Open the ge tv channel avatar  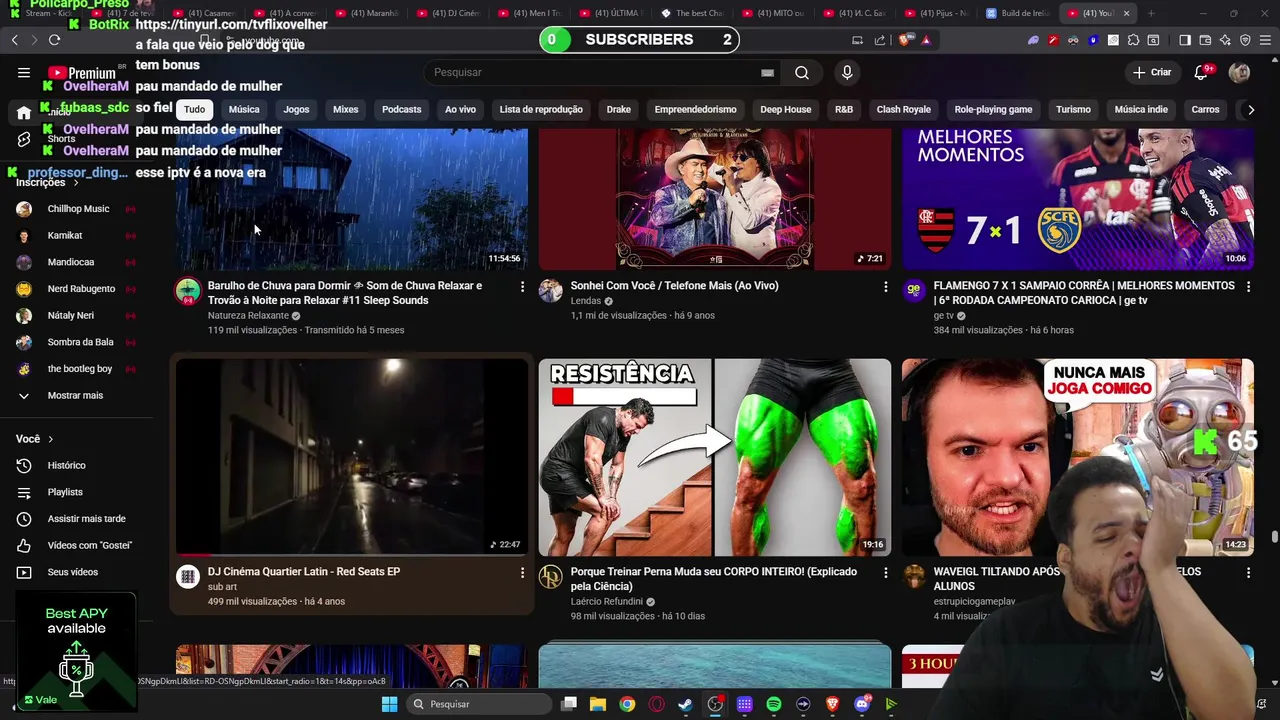tap(914, 291)
